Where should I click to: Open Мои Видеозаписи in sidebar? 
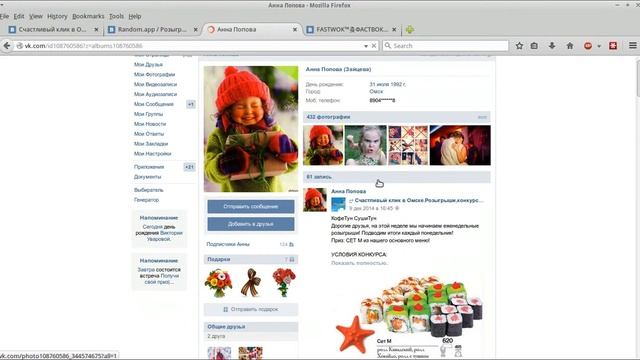[155, 84]
